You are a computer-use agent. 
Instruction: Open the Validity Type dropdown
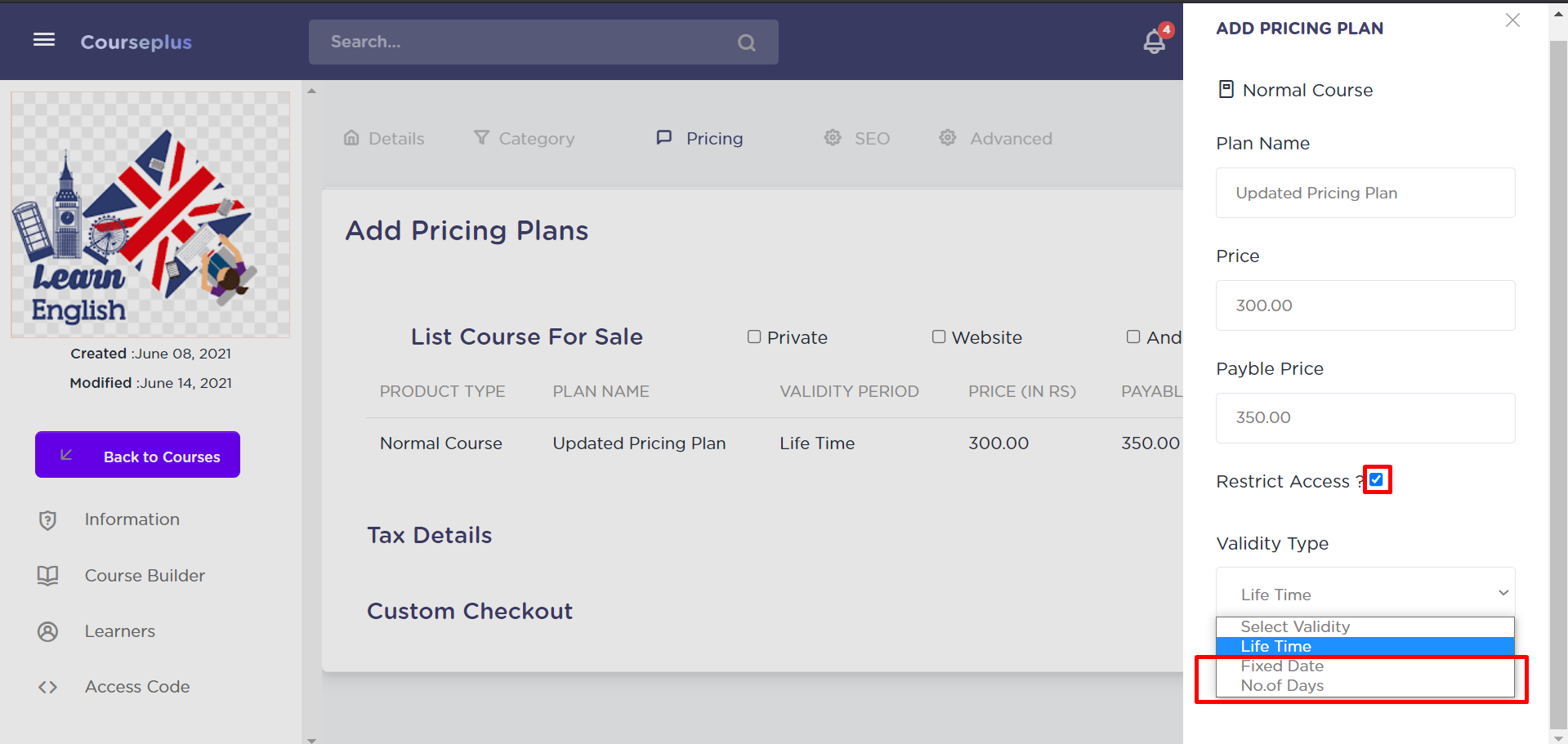1365,594
